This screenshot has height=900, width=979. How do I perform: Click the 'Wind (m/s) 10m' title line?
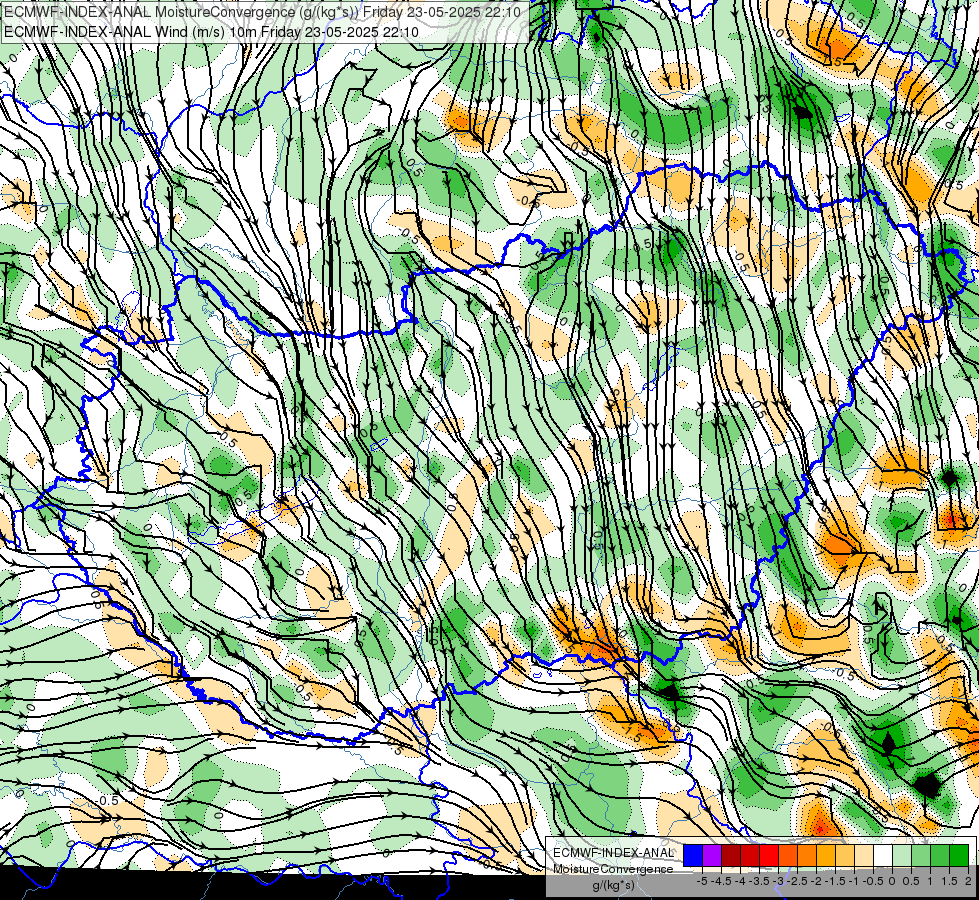tap(210, 31)
